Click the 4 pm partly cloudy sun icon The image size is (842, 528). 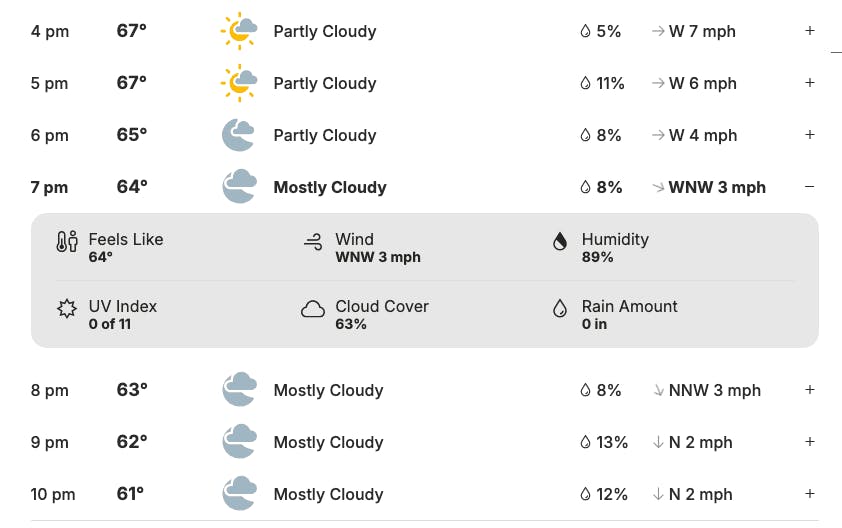tap(239, 31)
